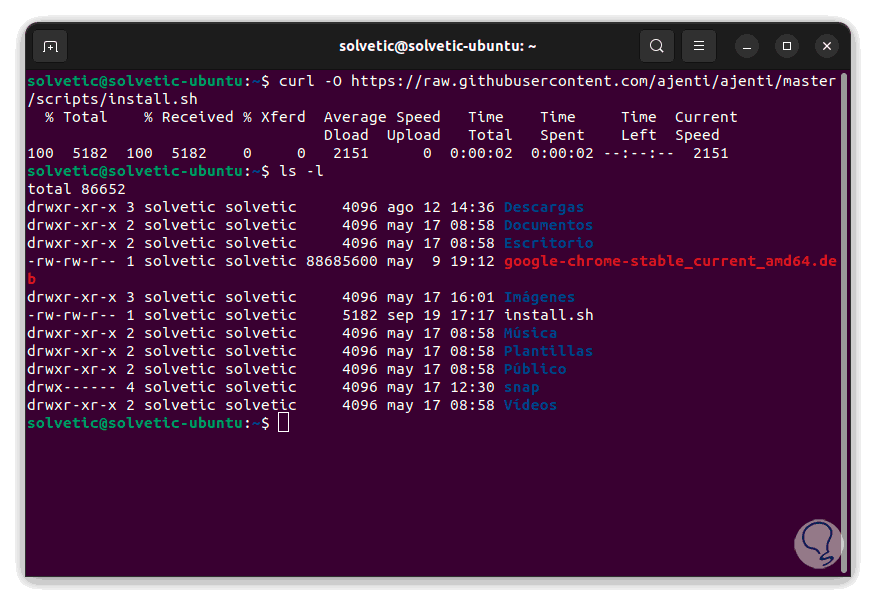Click the 'Current' column header
This screenshot has height=605, width=876.
pos(706,117)
